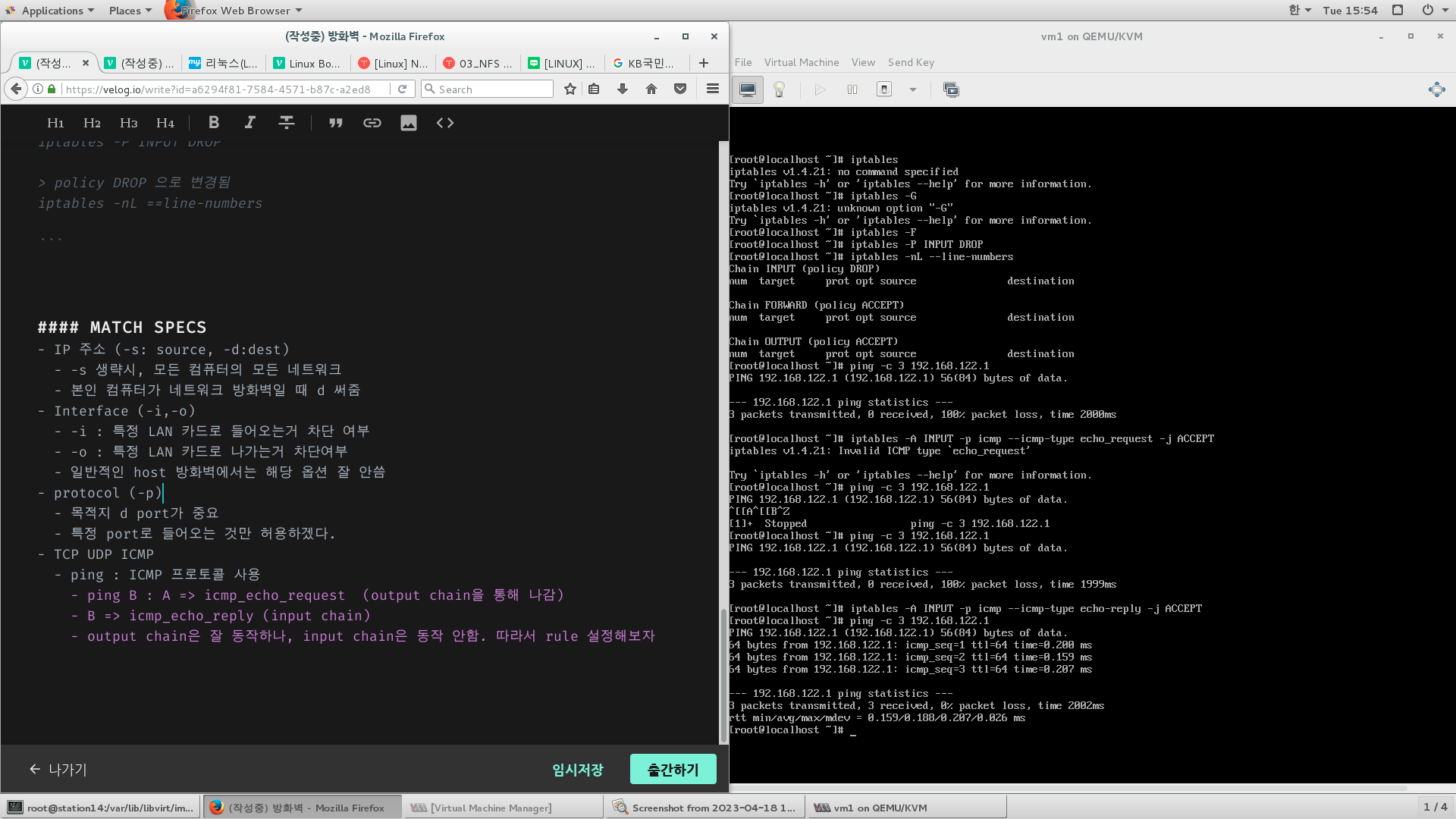The image size is (1456, 819).
Task: Open the Virtual Machine menu
Action: 801,62
